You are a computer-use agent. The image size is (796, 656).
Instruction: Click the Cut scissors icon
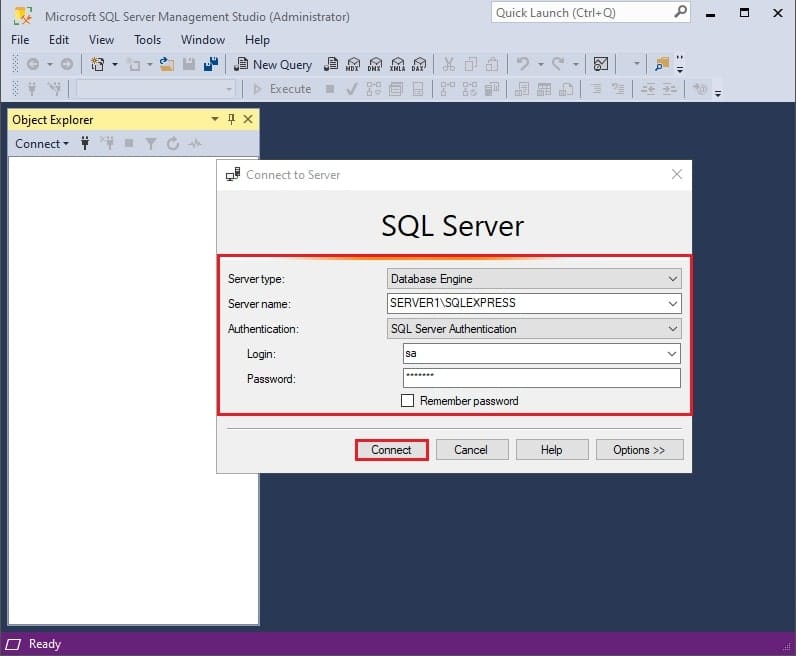pos(448,64)
